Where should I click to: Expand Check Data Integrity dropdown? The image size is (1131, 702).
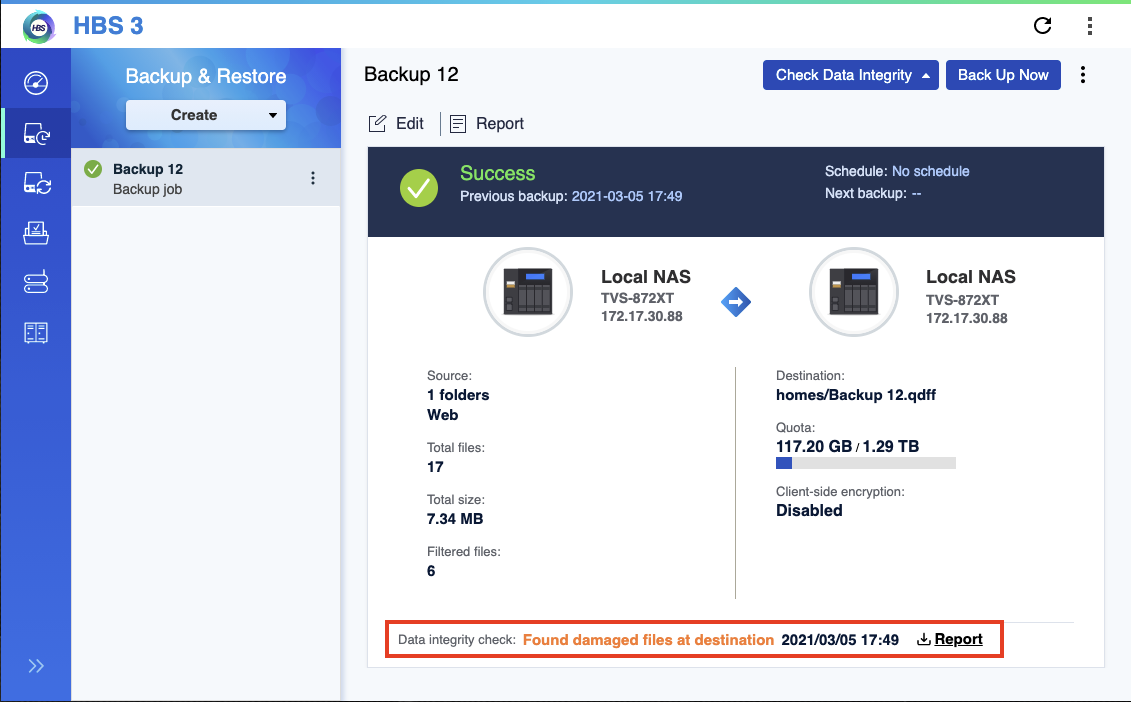click(926, 75)
